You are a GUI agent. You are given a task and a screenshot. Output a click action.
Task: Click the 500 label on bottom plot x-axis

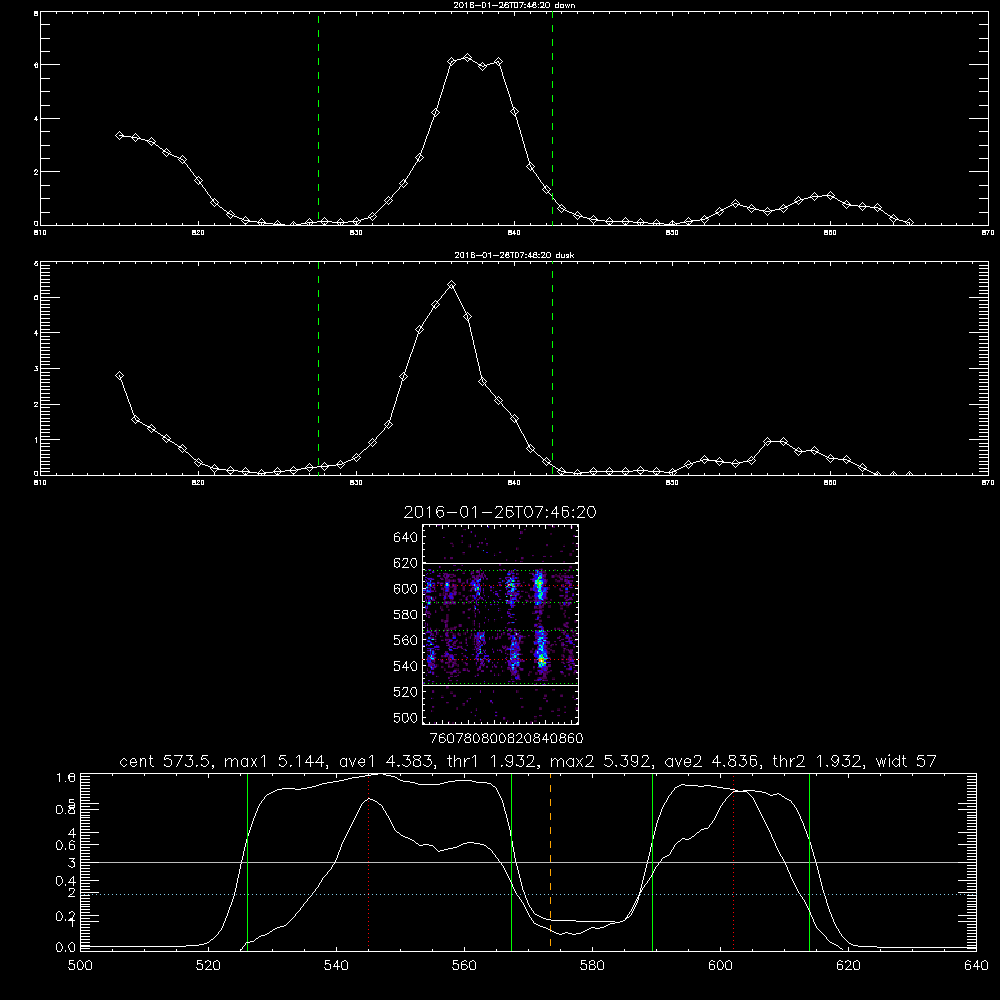pyautogui.click(x=80, y=966)
